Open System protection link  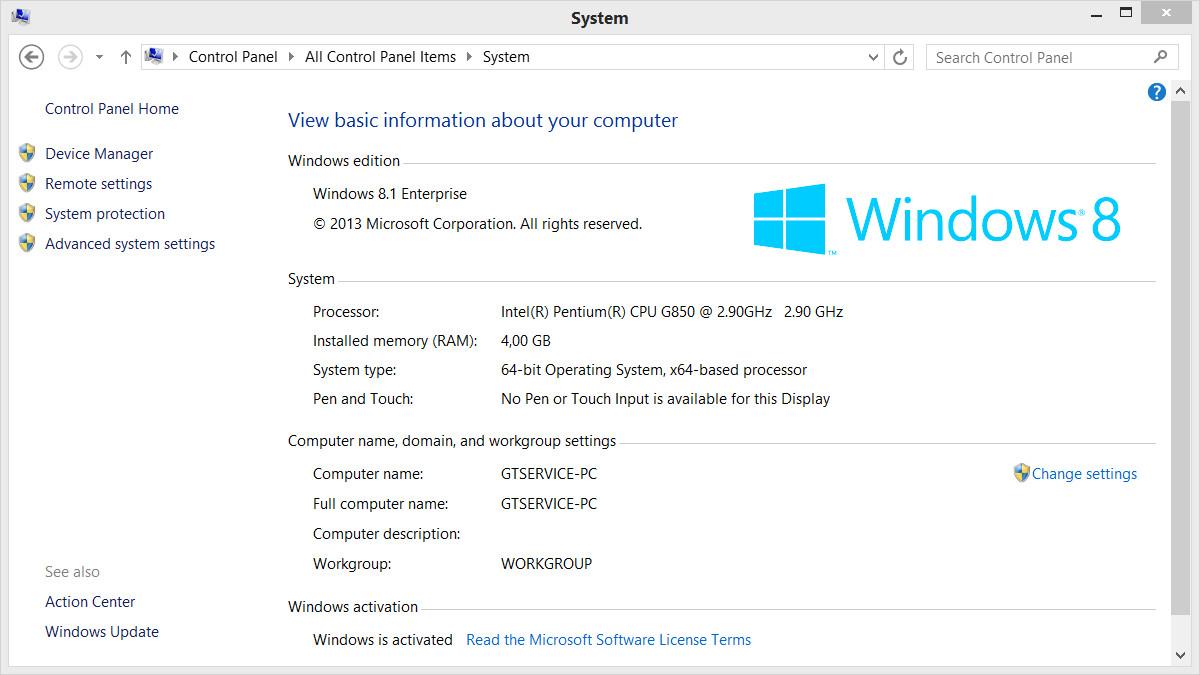(x=105, y=214)
